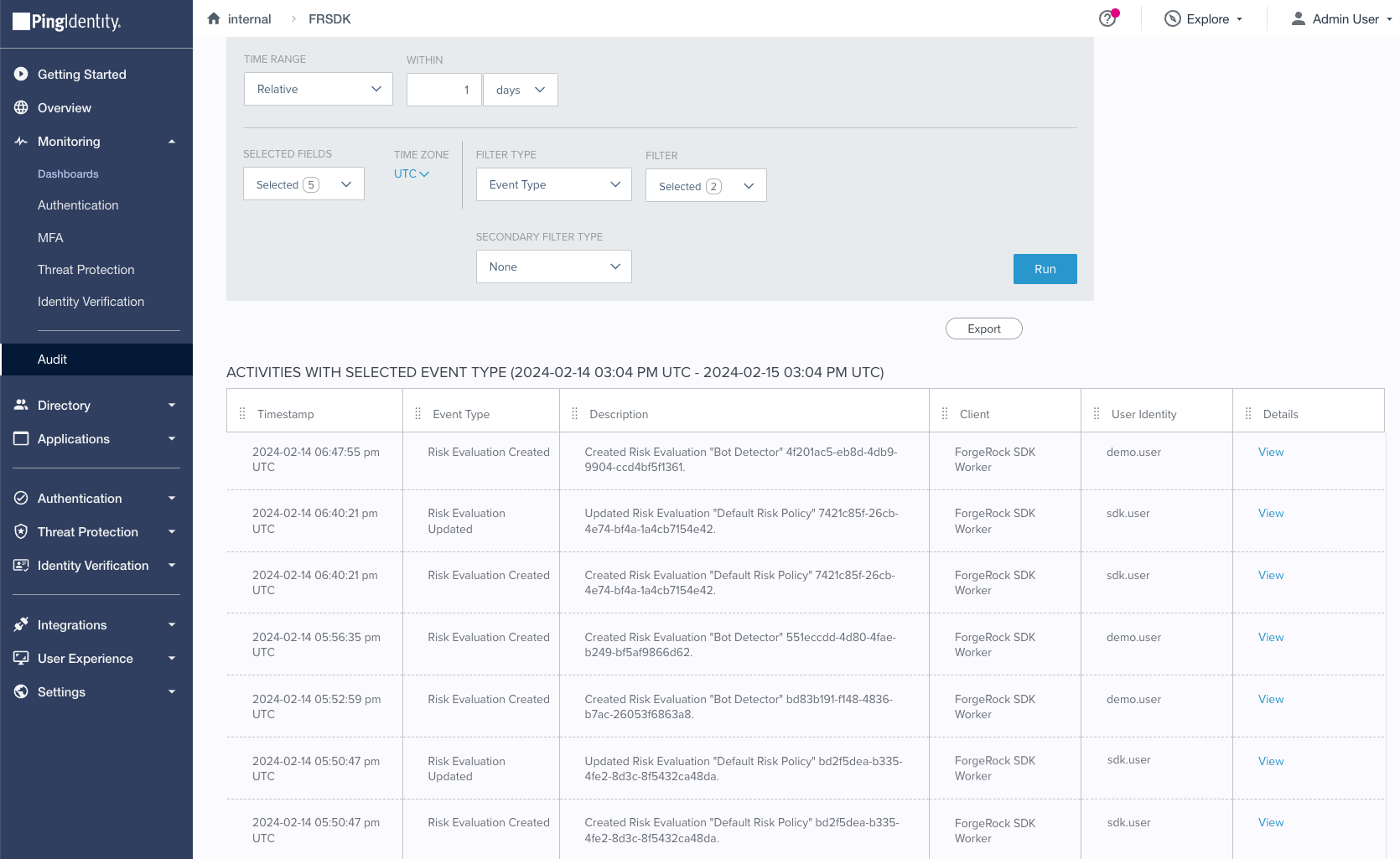View details of the Bot Detector risk evaluation
This screenshot has height=859, width=1400.
pyautogui.click(x=1270, y=452)
